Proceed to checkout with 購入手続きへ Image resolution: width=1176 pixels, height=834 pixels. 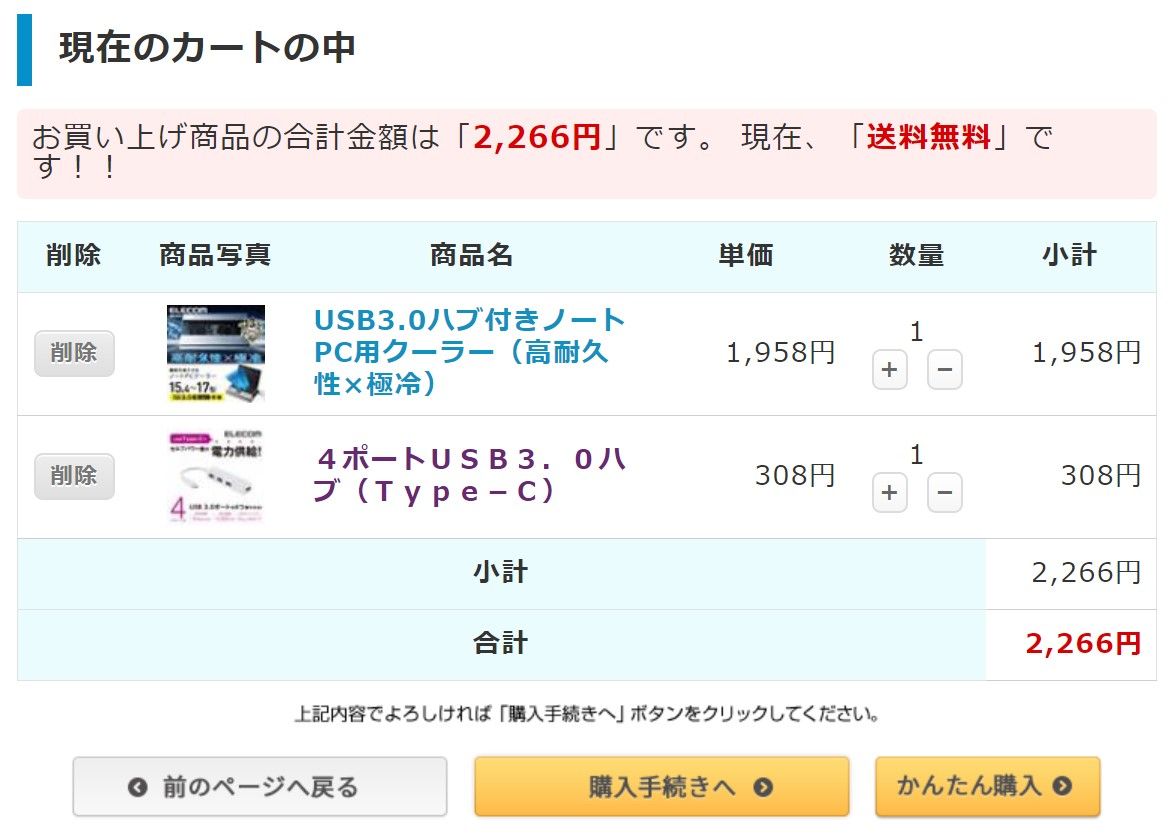pos(661,787)
